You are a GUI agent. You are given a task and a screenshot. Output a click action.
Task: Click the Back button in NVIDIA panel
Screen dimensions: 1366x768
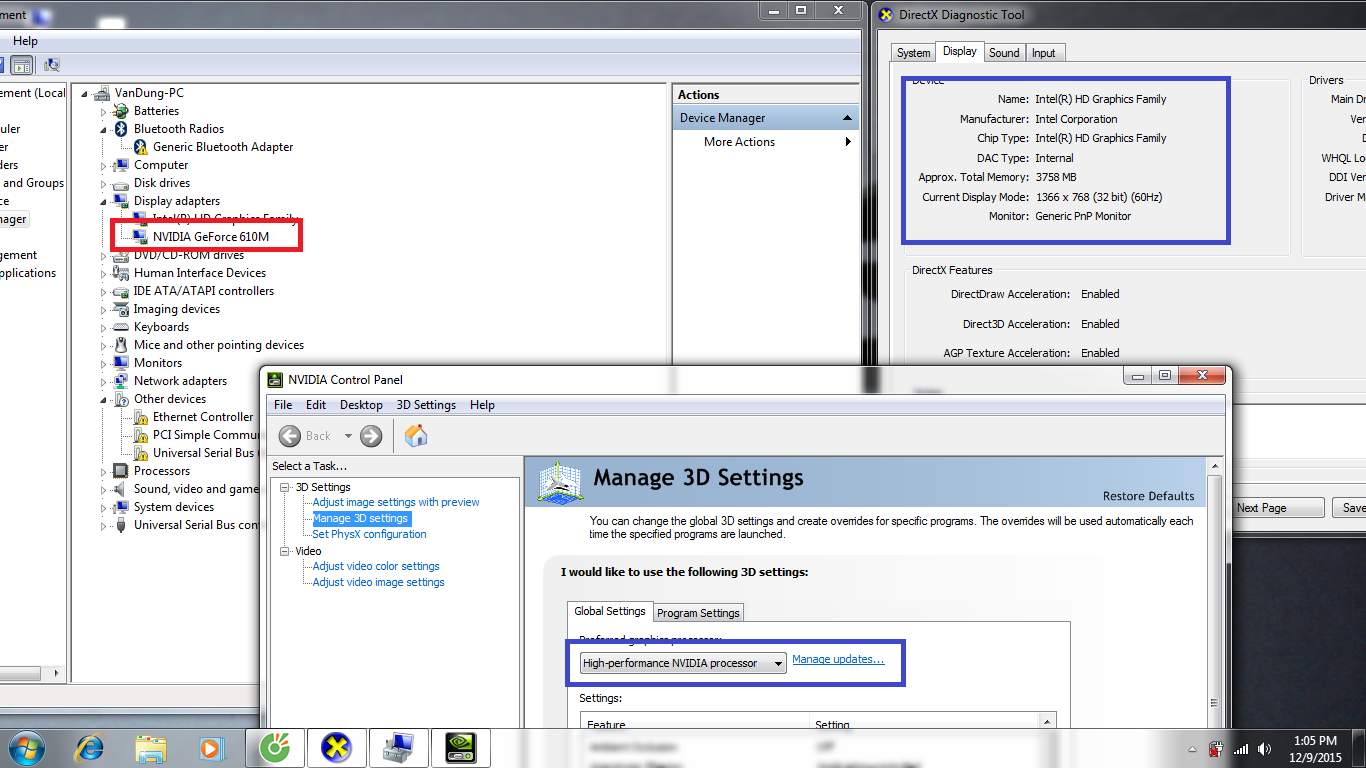pyautogui.click(x=306, y=435)
